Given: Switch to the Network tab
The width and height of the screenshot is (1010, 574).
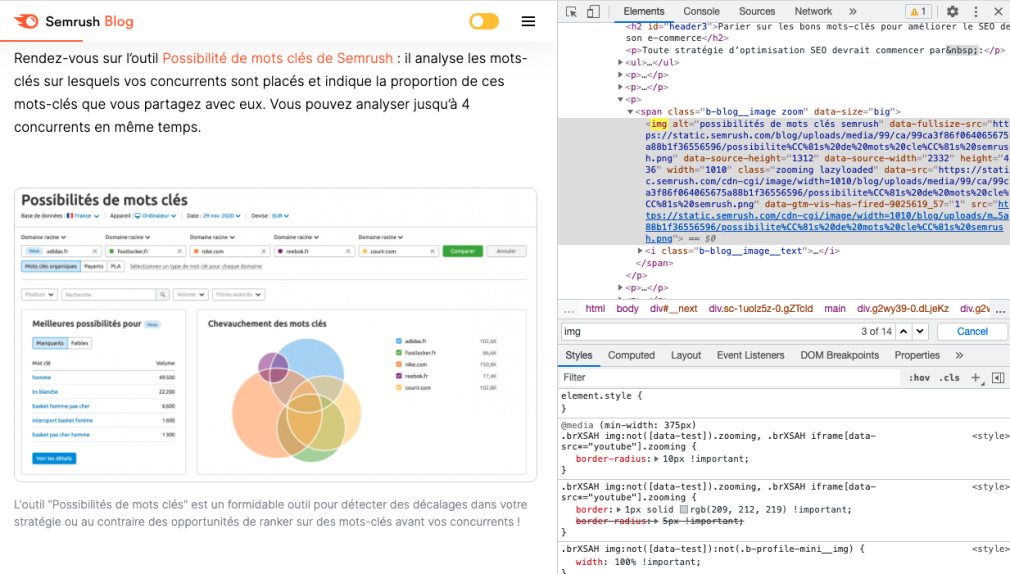Looking at the screenshot, I should [813, 11].
